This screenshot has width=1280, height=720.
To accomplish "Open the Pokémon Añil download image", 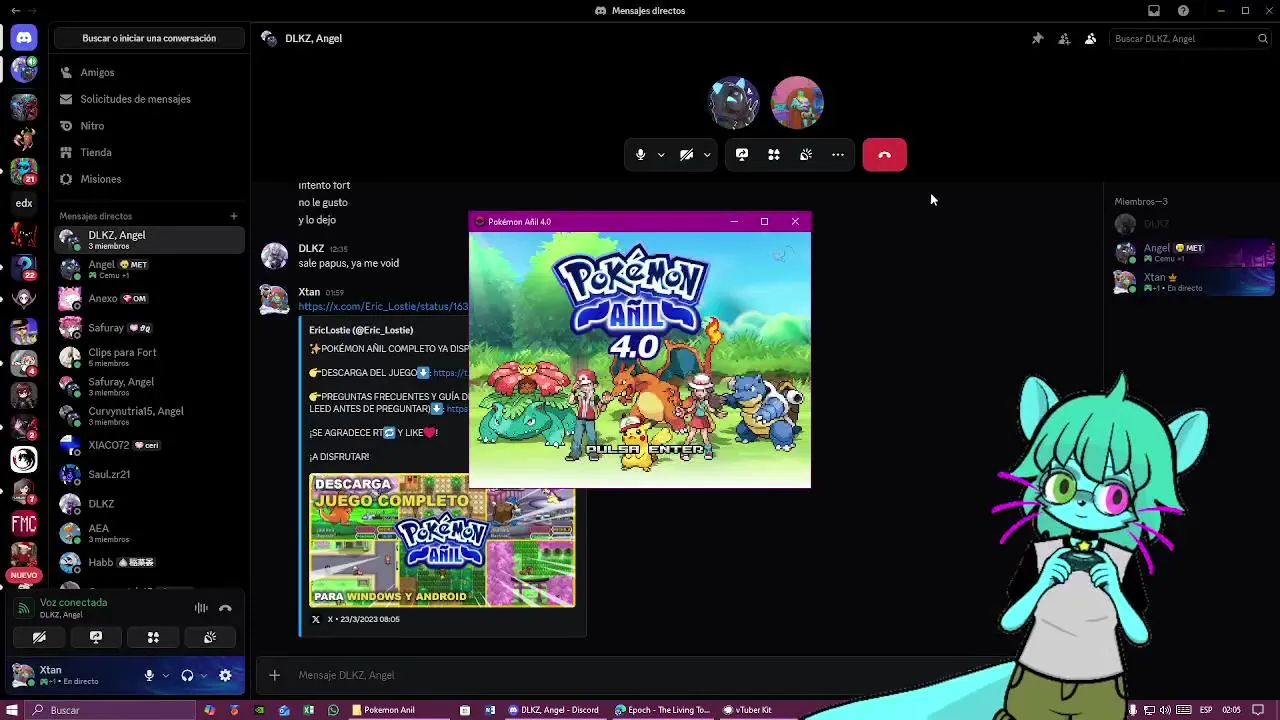I will click(x=442, y=540).
